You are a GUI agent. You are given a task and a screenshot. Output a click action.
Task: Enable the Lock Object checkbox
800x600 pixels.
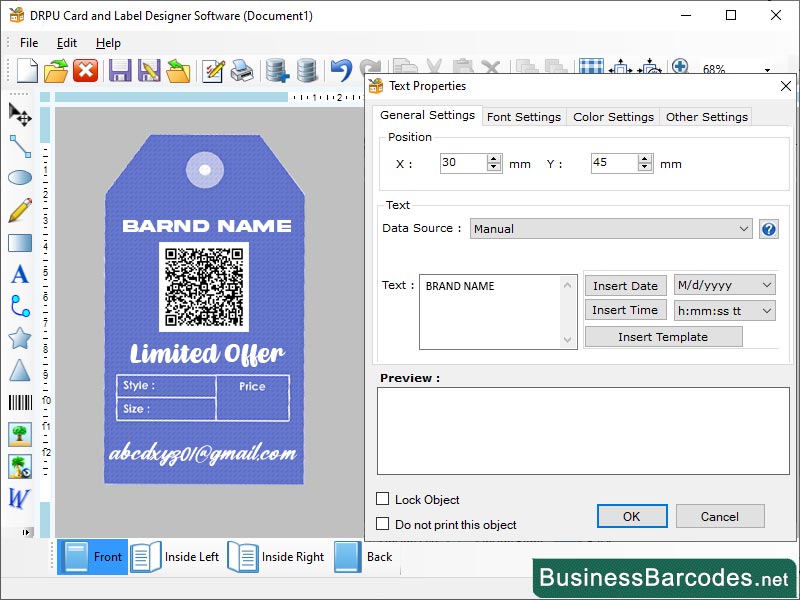click(384, 499)
